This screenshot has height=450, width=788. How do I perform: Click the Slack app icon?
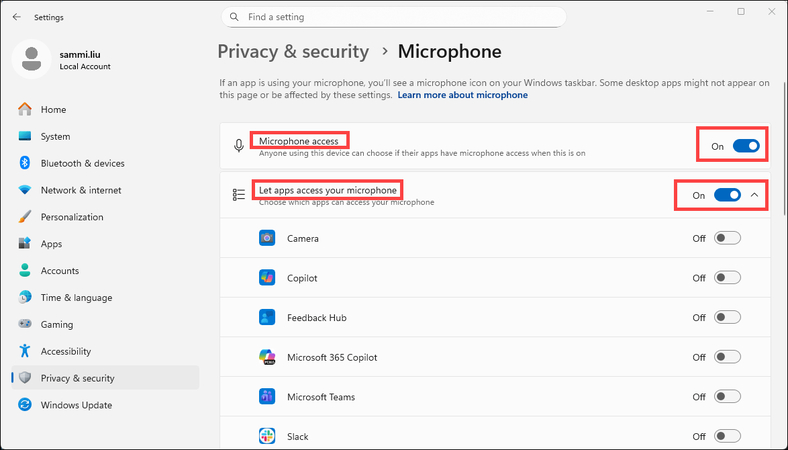click(267, 436)
